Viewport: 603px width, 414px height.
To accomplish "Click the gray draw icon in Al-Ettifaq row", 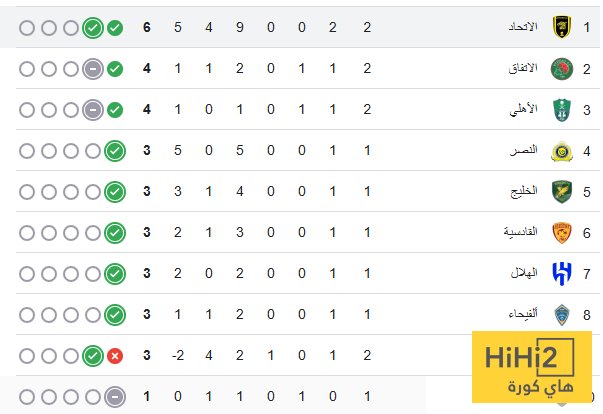I will pos(92,68).
